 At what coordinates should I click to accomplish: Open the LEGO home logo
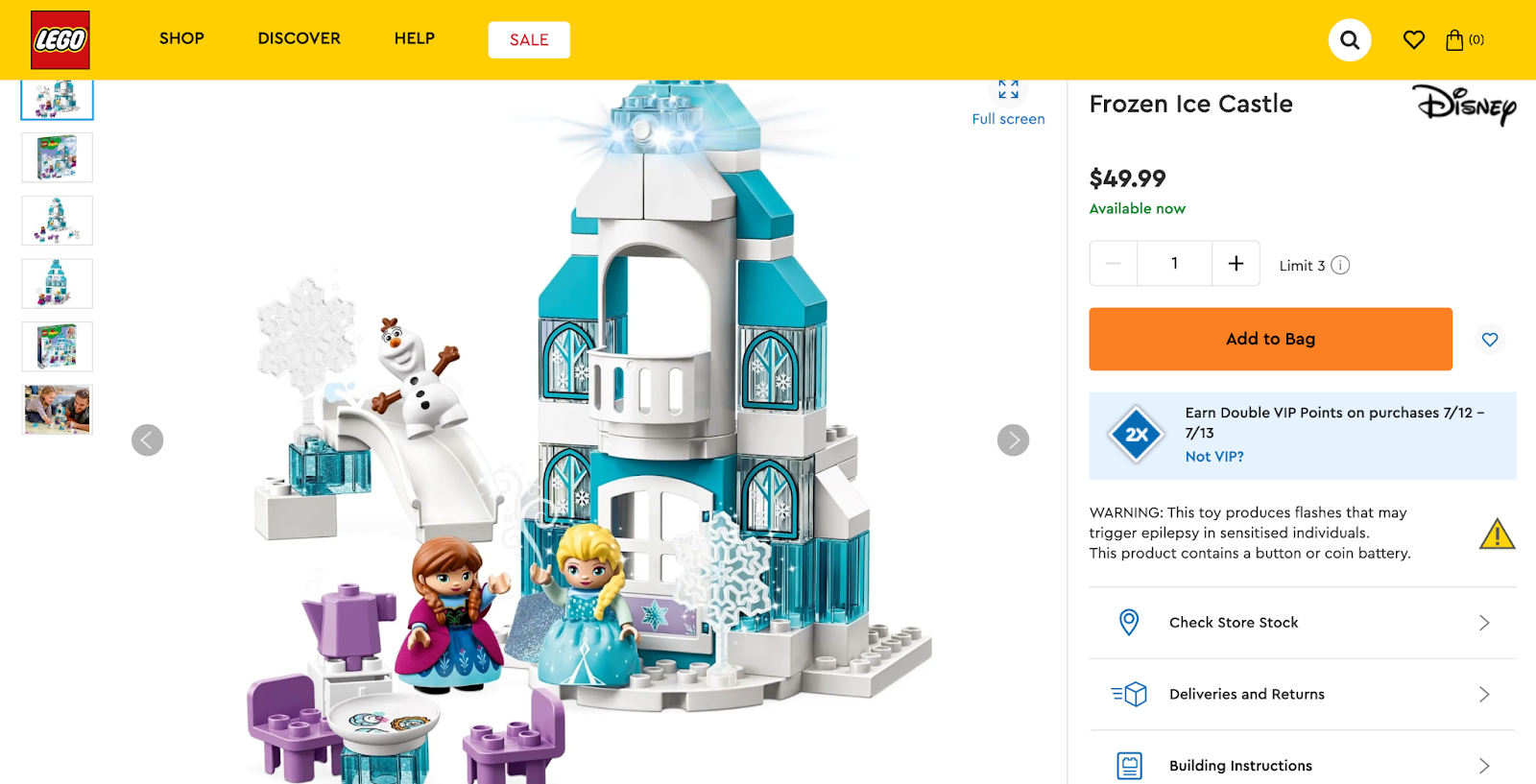point(60,39)
